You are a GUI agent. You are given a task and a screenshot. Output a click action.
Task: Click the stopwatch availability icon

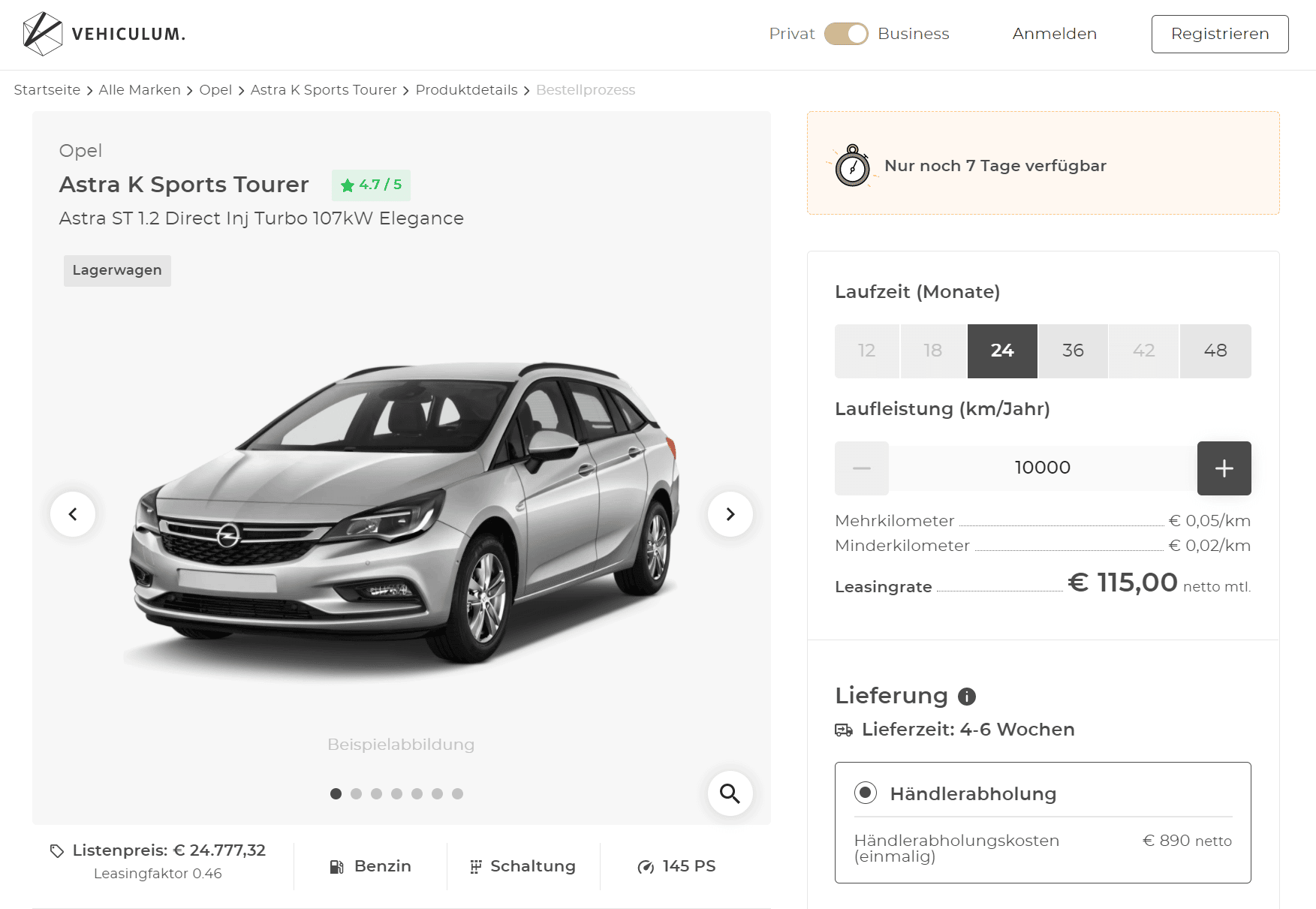tap(852, 165)
